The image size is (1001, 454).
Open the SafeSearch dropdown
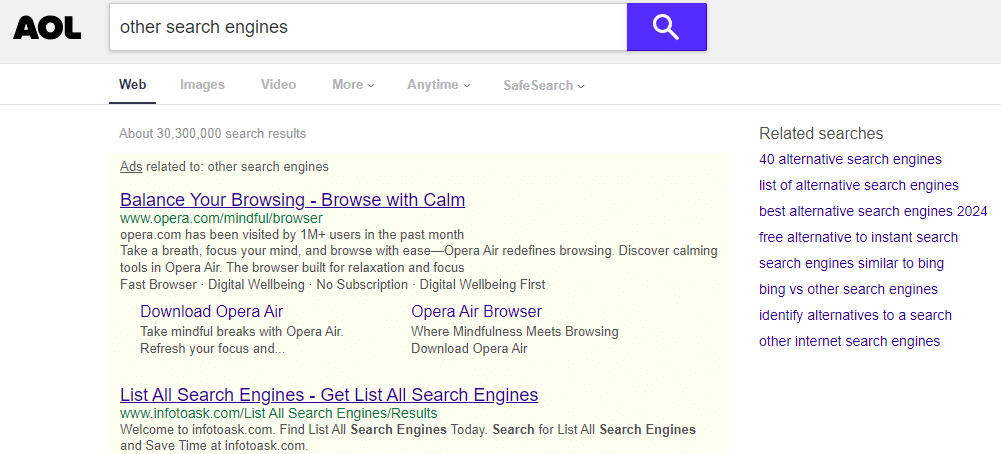544,86
